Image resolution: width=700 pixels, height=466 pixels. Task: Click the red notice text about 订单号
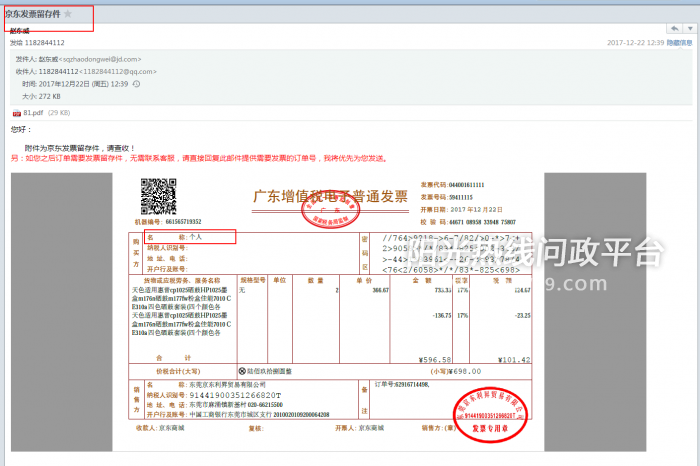pos(199,158)
